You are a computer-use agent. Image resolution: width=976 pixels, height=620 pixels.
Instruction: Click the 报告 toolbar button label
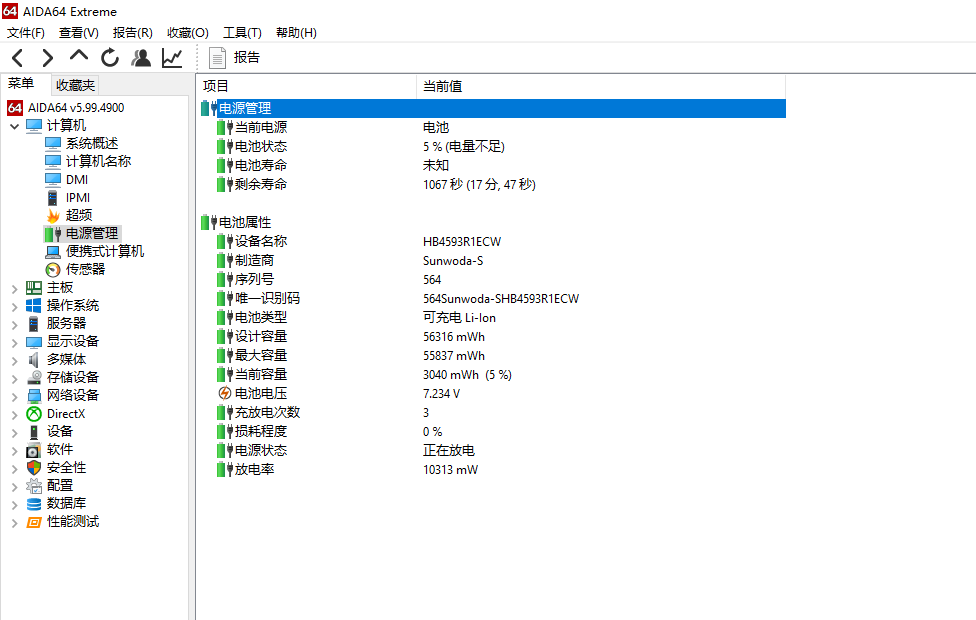[x=246, y=57]
